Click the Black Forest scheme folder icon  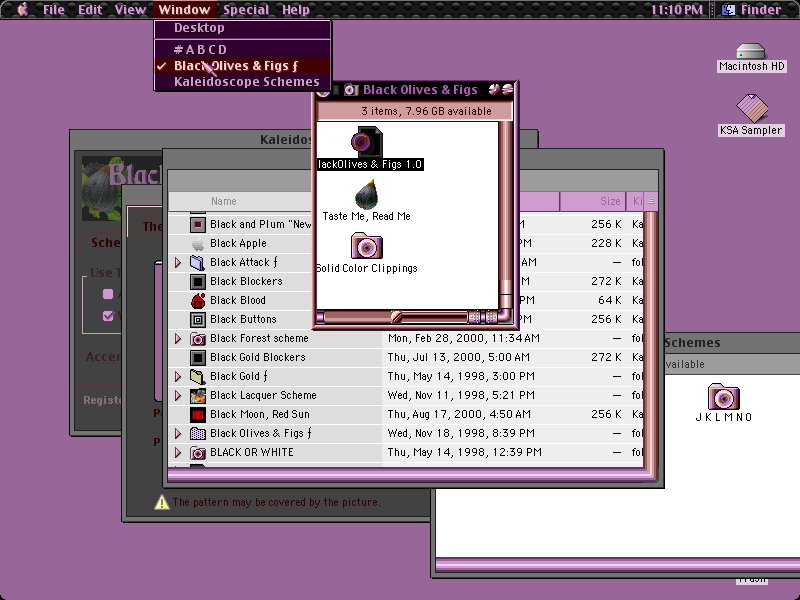(198, 338)
